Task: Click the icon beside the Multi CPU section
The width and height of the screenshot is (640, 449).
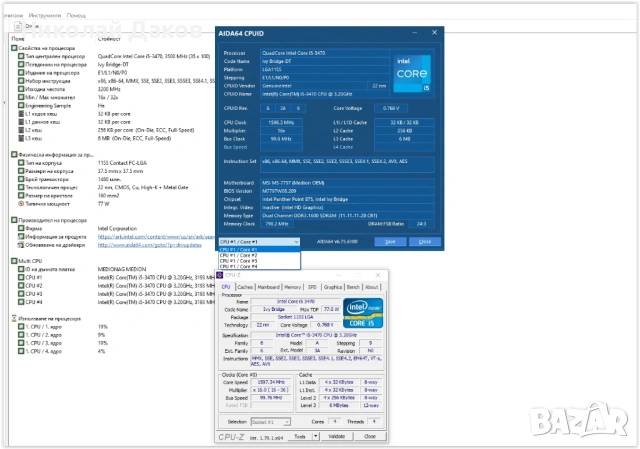Action: [14, 260]
